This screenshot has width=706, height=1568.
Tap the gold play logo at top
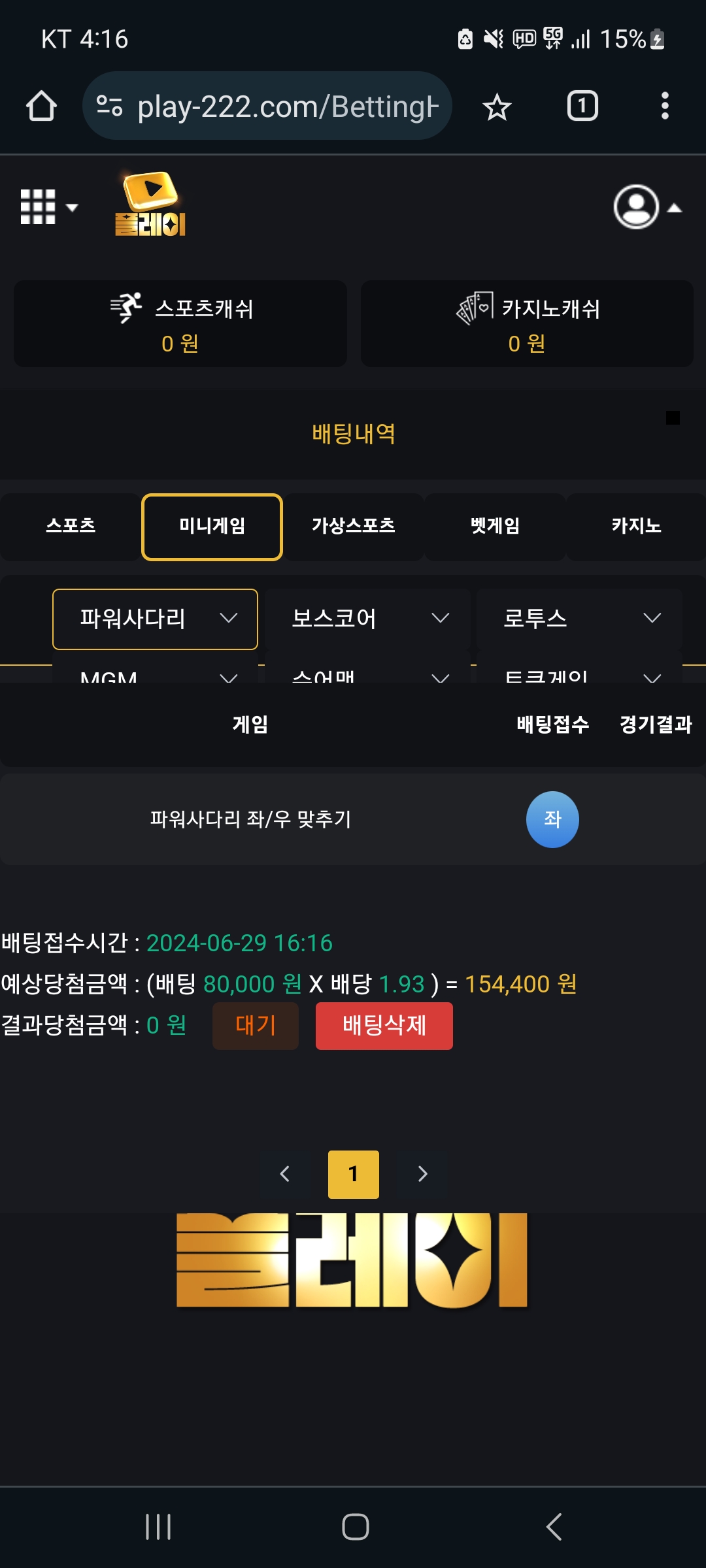coord(151,204)
